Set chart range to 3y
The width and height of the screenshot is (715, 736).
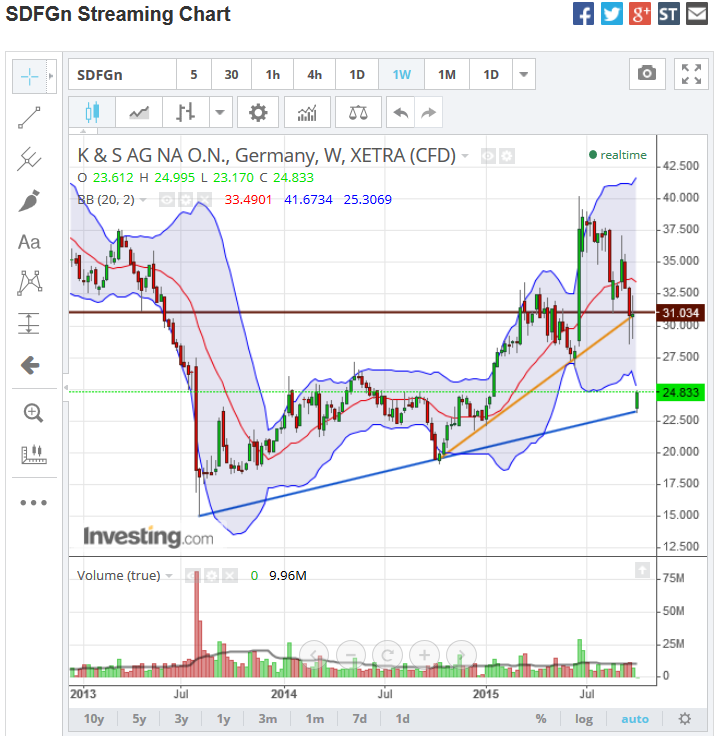coord(181,719)
